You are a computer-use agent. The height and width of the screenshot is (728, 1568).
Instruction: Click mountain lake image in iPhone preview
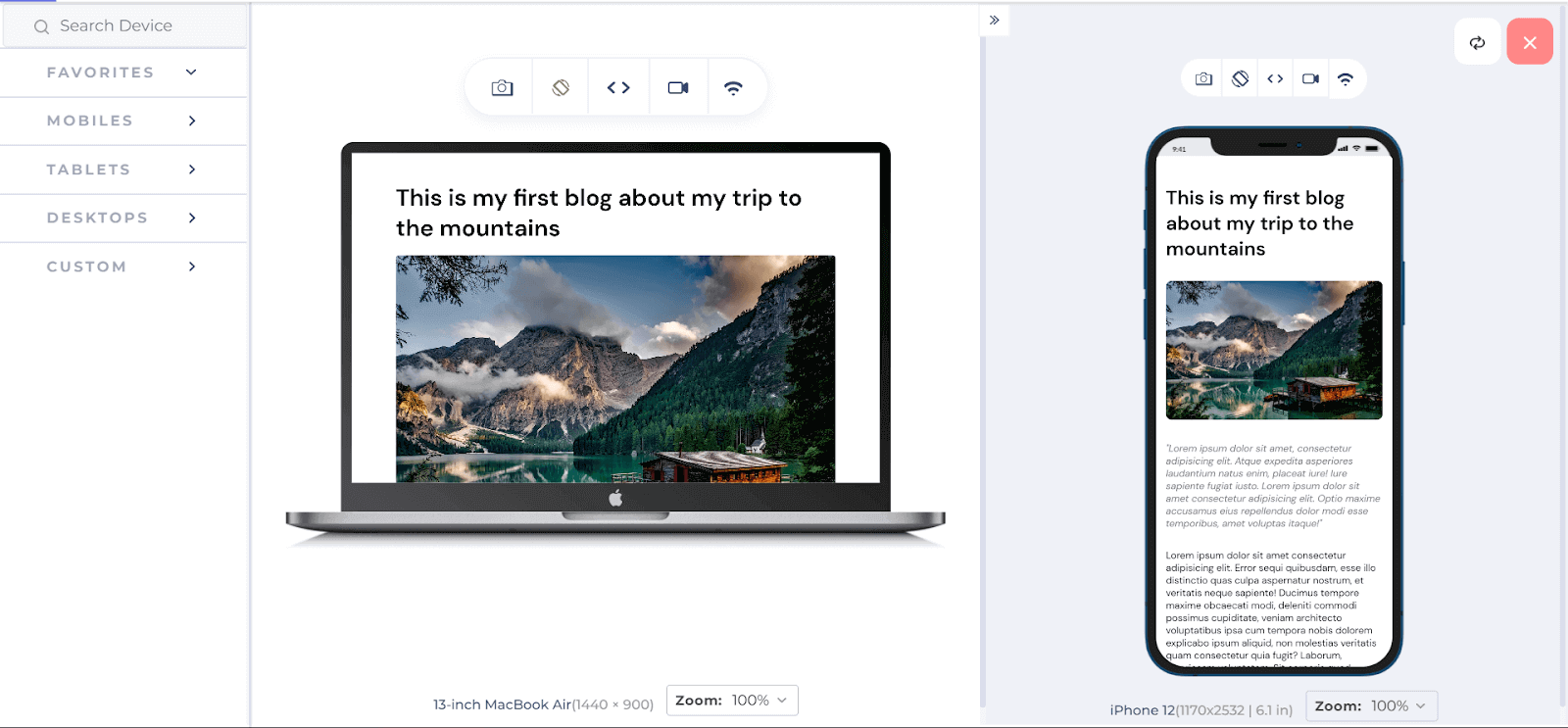(1274, 350)
